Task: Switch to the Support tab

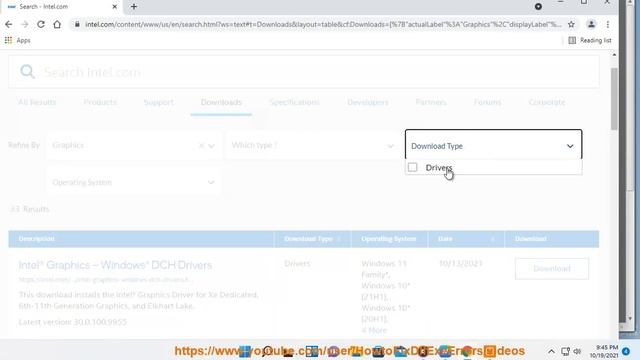Action: [x=159, y=102]
